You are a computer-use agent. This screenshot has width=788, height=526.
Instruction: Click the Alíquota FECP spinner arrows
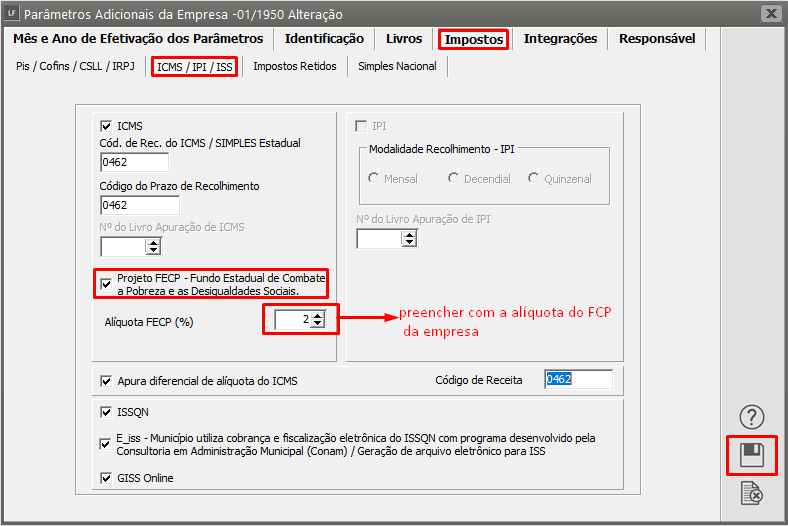(x=317, y=320)
